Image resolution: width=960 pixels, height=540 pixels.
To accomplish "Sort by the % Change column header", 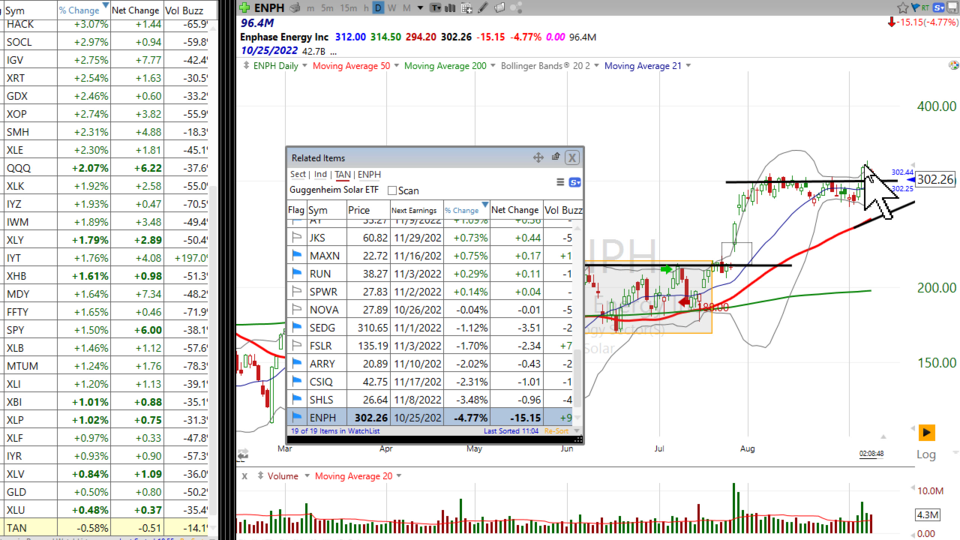I will coord(463,210).
